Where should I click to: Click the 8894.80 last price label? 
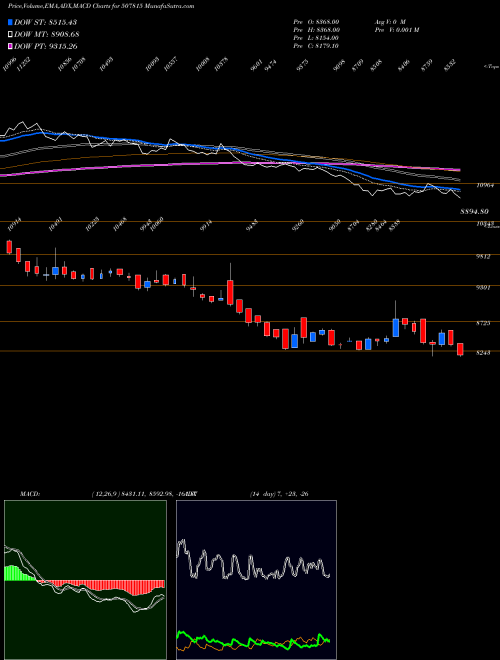click(x=474, y=211)
